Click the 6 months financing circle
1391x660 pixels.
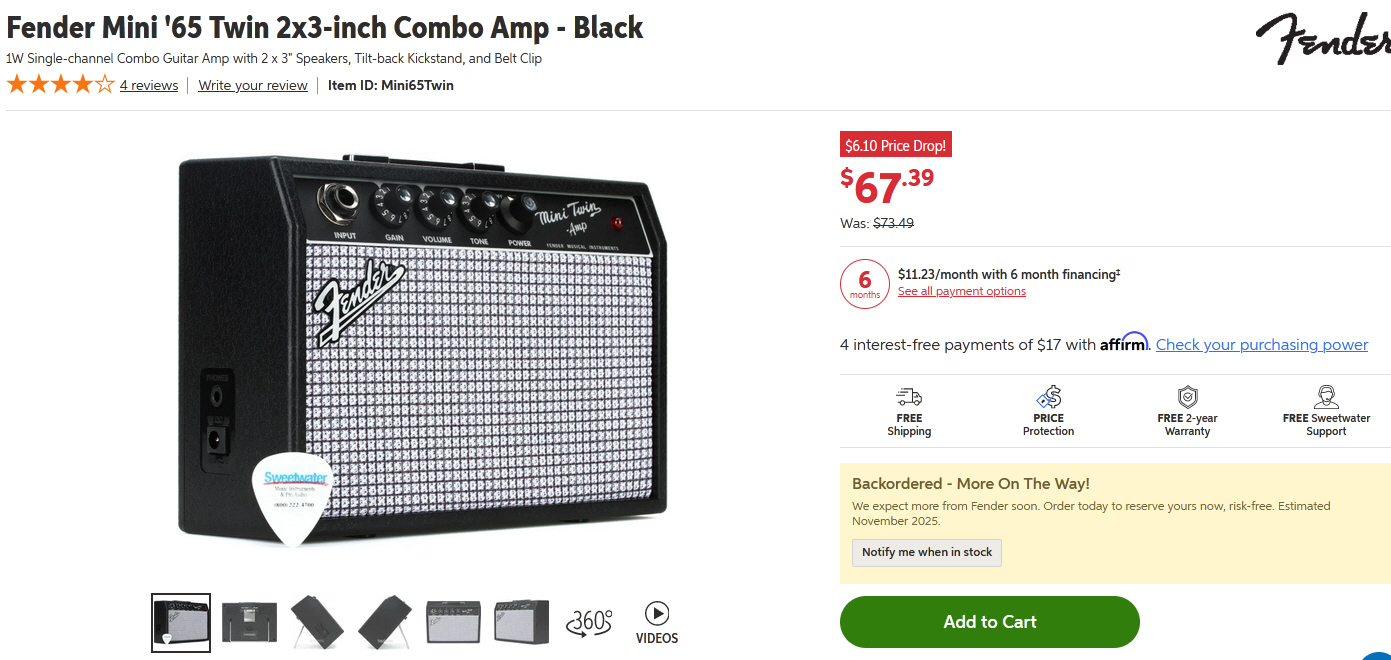click(x=865, y=284)
